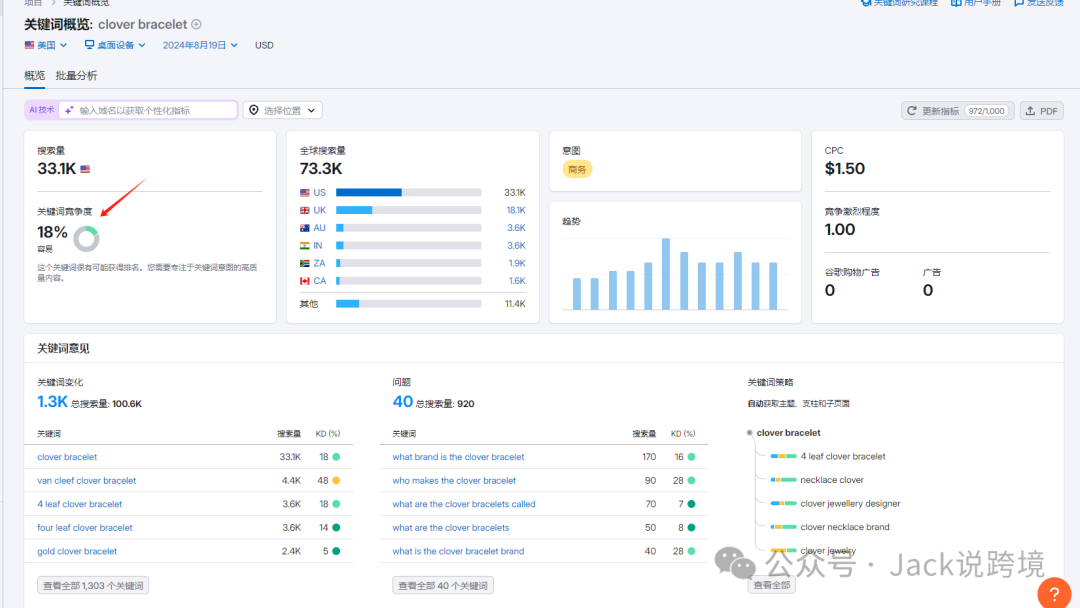1080x608 pixels.
Task: Open the 2024年8月19日 date dropdown
Action: pos(200,45)
